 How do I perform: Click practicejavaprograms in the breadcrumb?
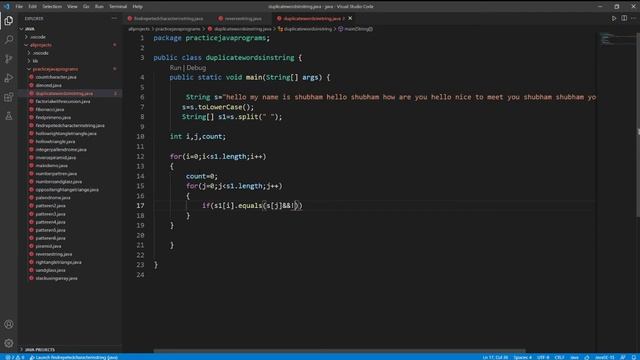pyautogui.click(x=178, y=29)
